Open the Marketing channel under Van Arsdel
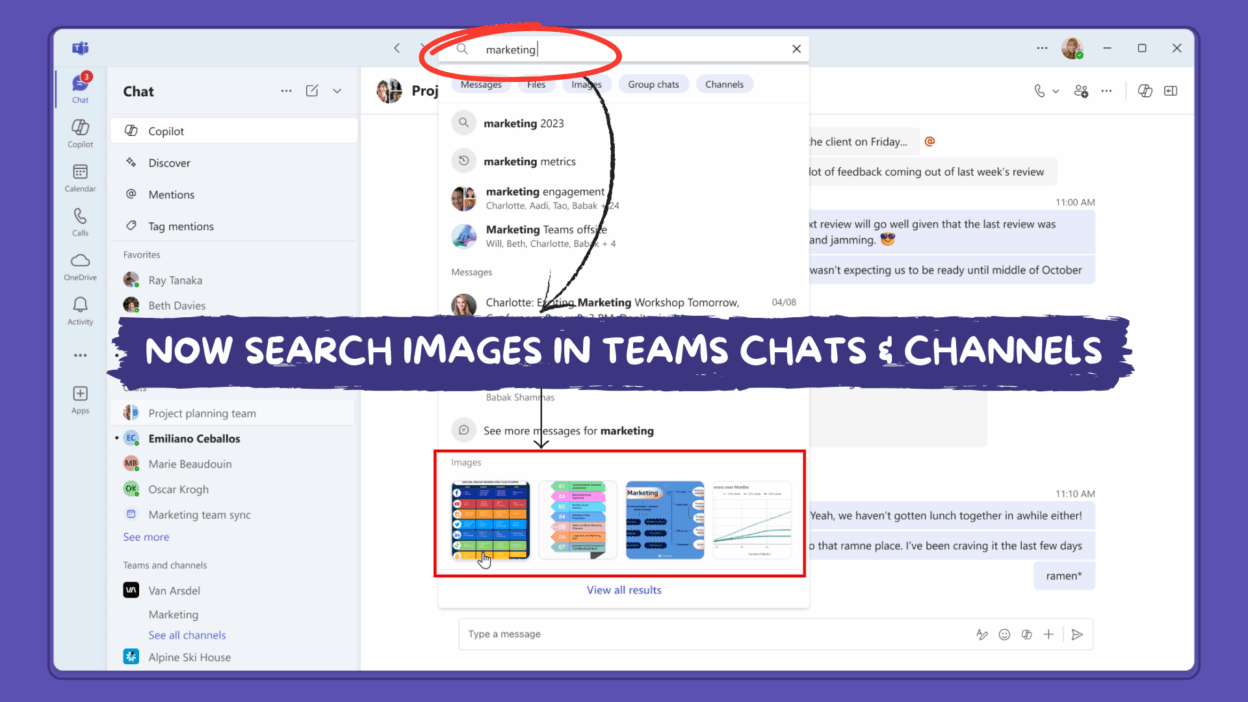The height and width of the screenshot is (702, 1248). pos(173,615)
